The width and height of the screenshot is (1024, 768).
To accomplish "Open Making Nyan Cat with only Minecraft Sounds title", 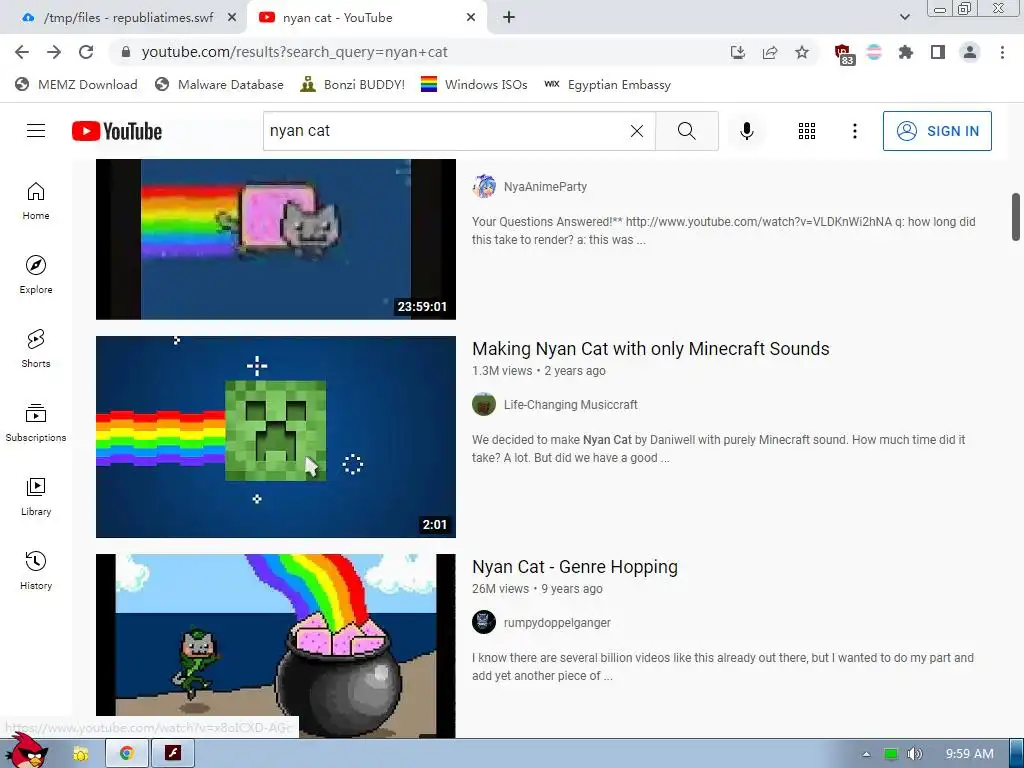I will point(650,349).
